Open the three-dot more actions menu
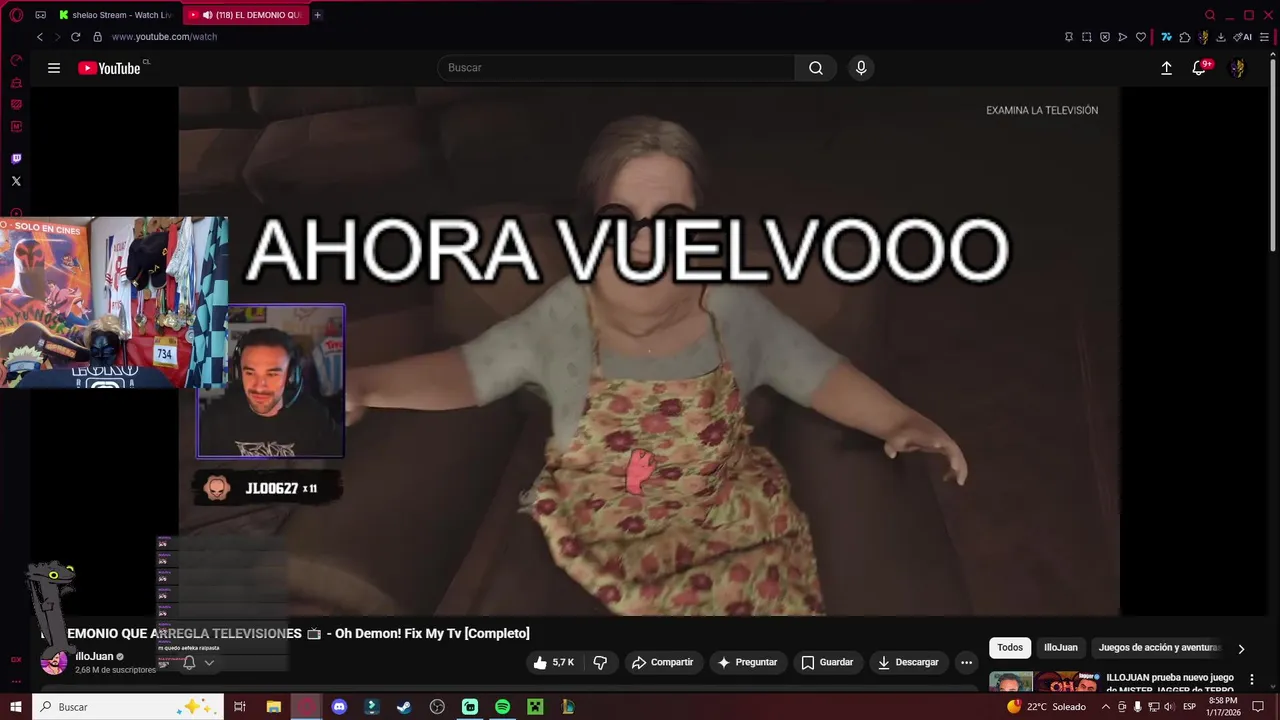Viewport: 1280px width, 720px height. pos(966,662)
